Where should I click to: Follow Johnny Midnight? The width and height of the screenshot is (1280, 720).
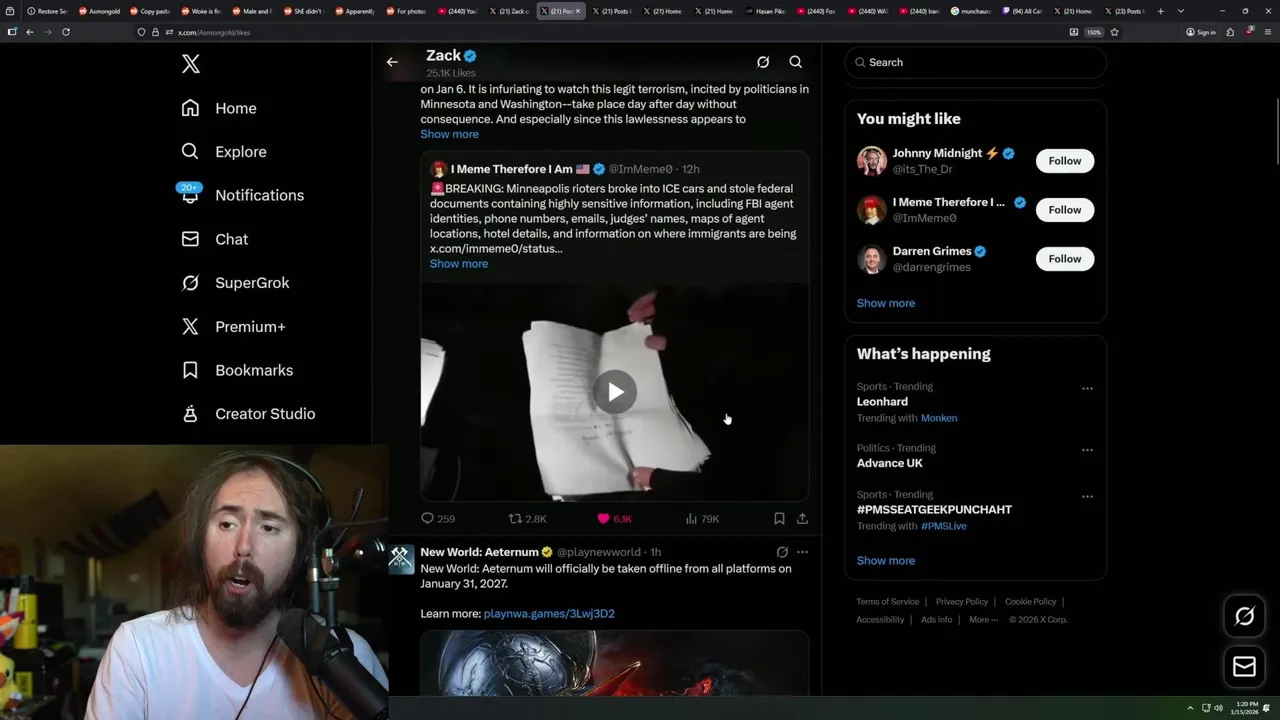tap(1064, 161)
